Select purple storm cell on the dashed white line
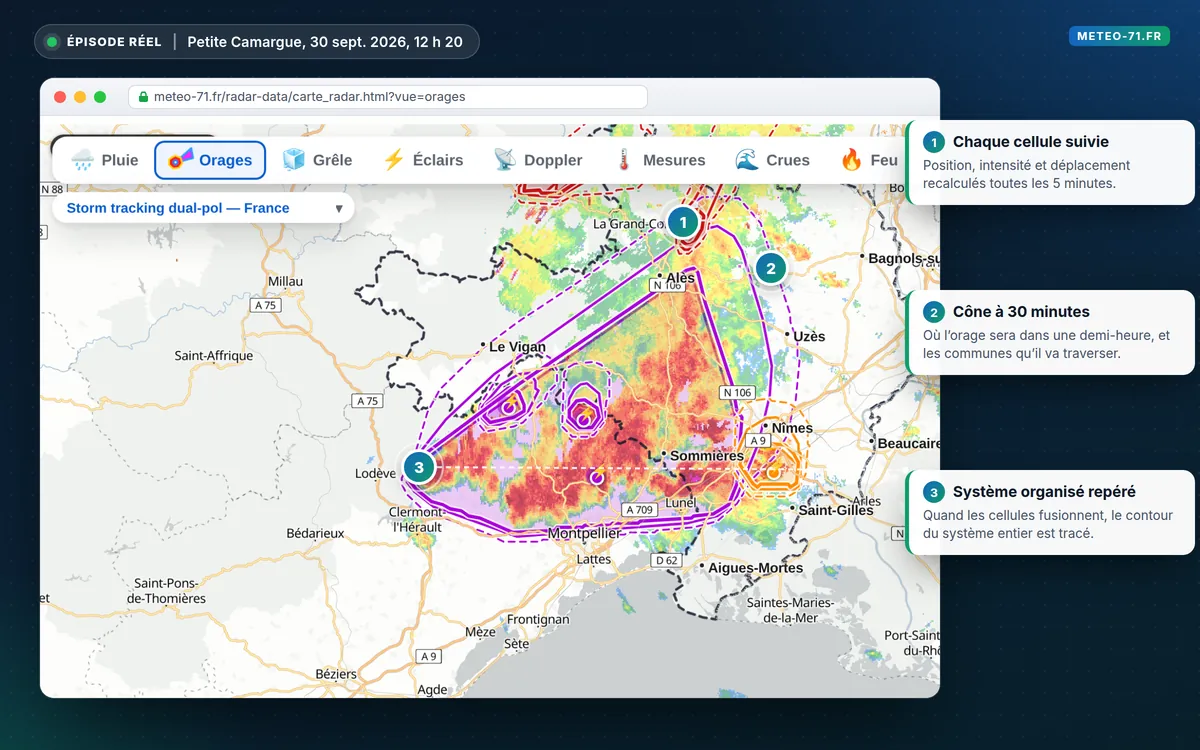This screenshot has width=1200, height=750. (597, 478)
